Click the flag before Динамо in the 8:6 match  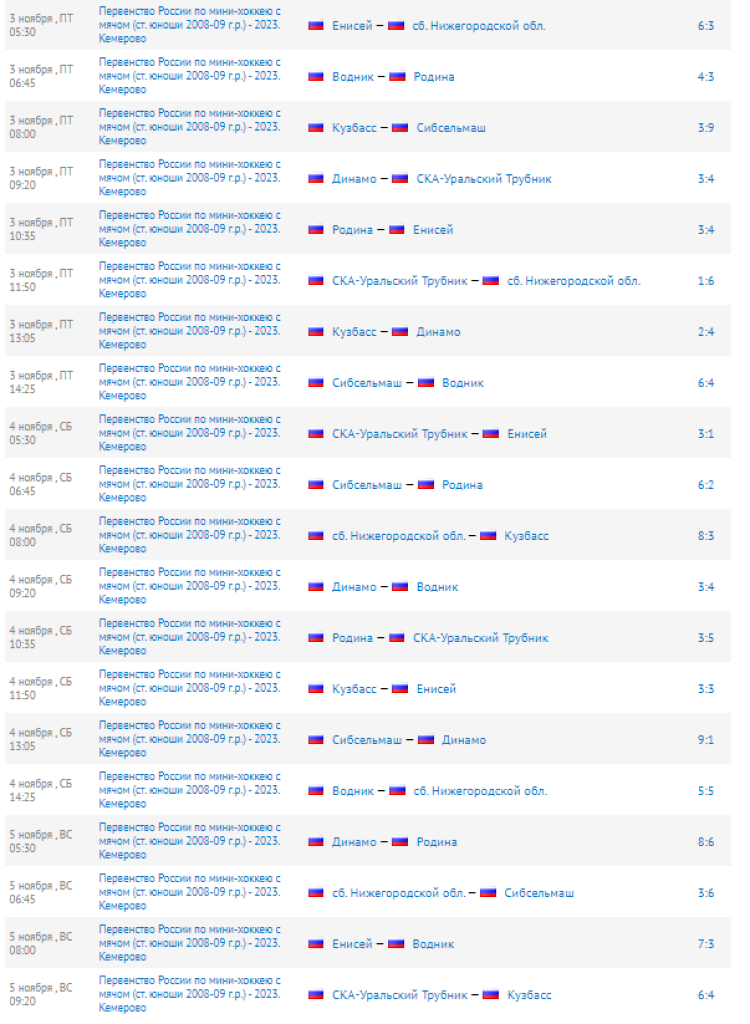(x=316, y=841)
